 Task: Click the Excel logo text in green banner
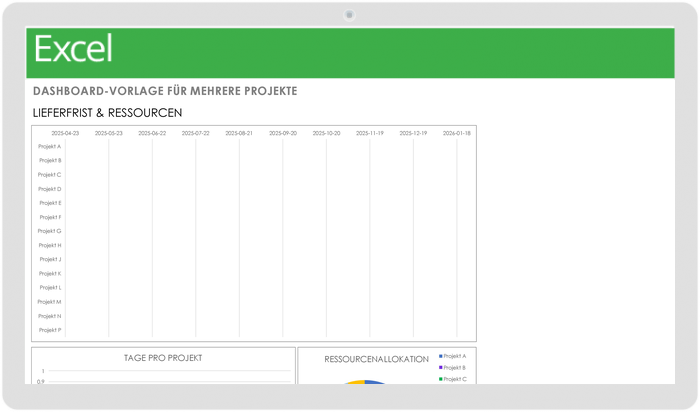pyautogui.click(x=73, y=49)
